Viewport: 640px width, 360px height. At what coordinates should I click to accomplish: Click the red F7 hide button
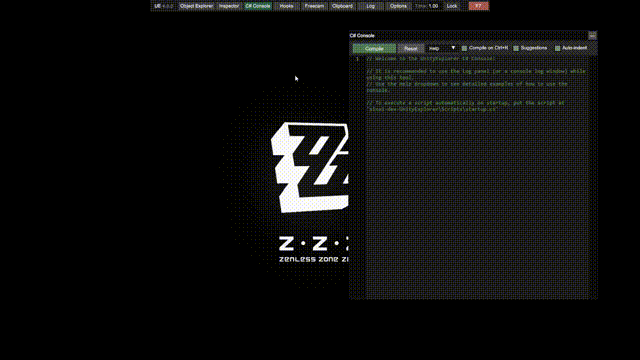pos(478,6)
